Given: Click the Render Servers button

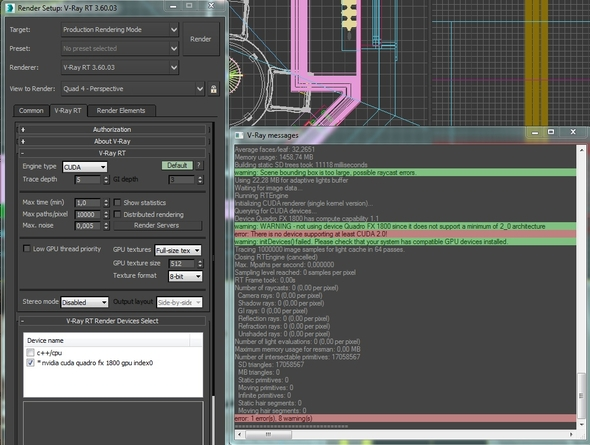Looking at the screenshot, I should (x=157, y=225).
